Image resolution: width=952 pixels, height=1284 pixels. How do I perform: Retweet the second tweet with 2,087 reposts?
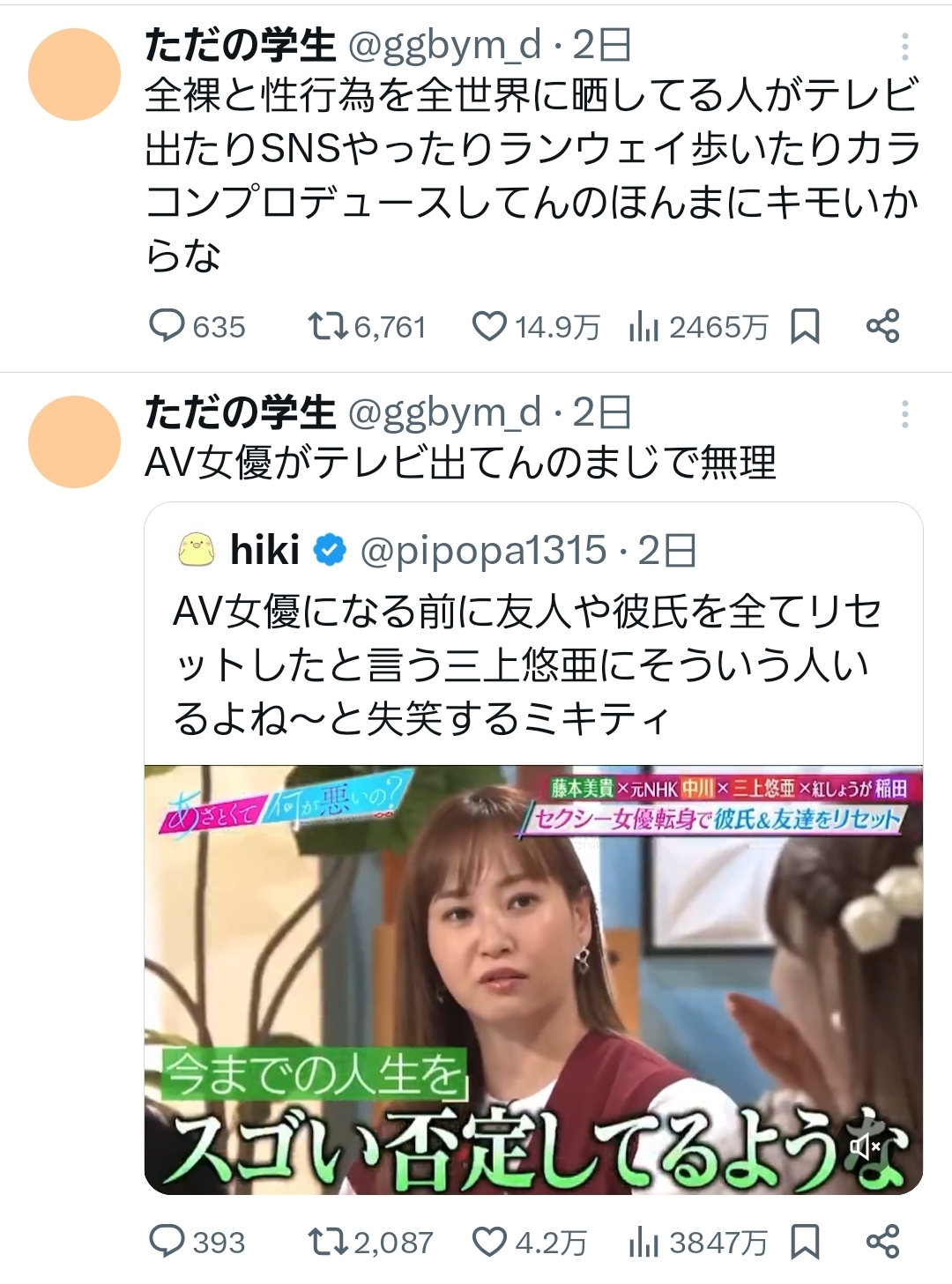tap(370, 1242)
